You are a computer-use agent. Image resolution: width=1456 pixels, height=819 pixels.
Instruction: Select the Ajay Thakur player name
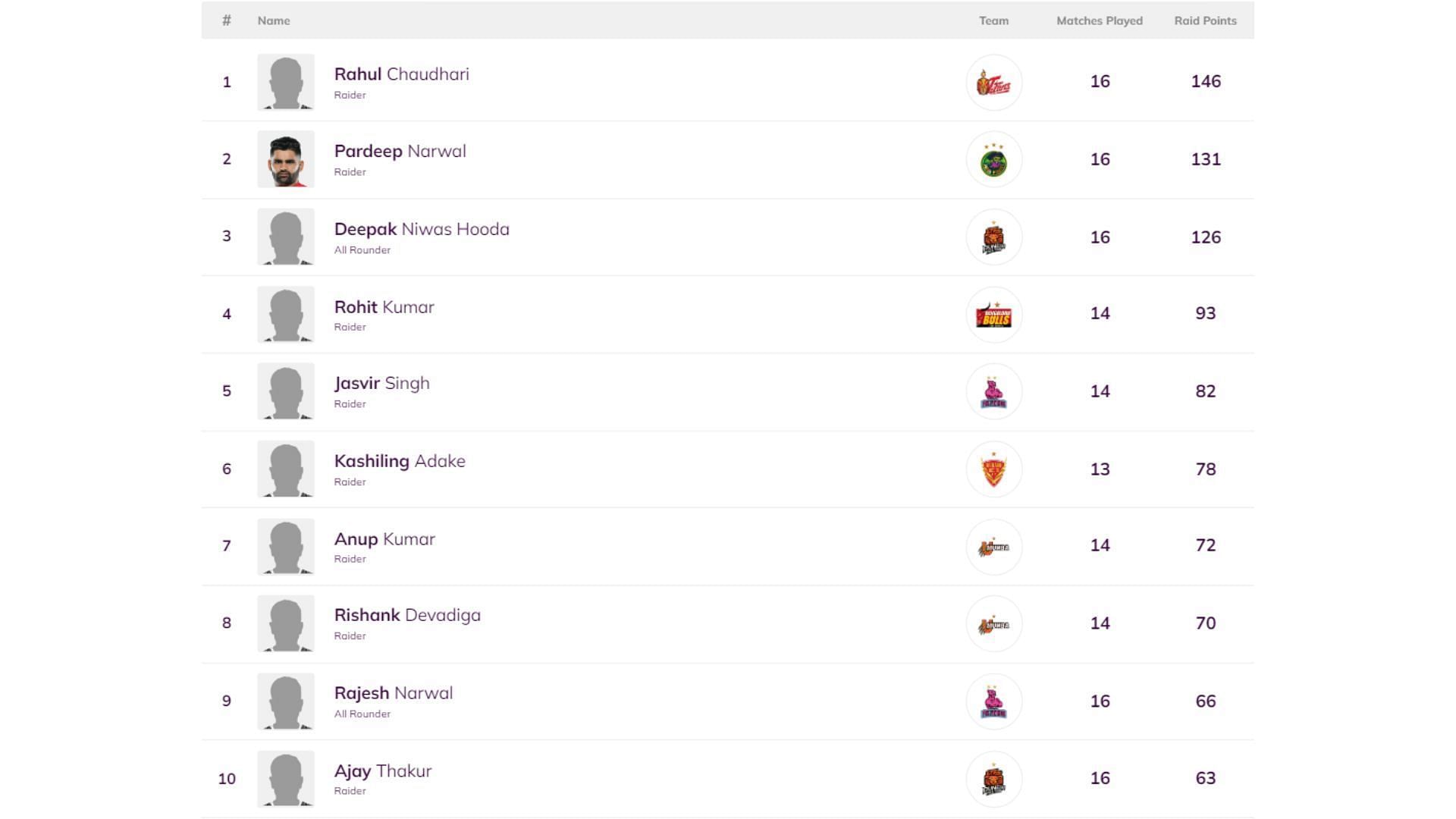click(x=383, y=771)
